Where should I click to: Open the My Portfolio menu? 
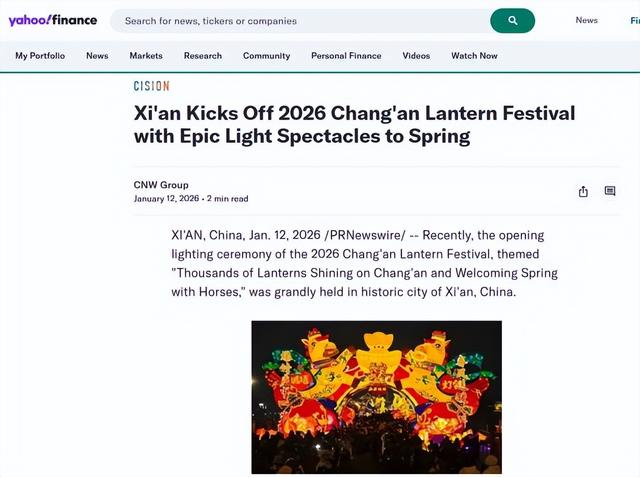pos(40,56)
